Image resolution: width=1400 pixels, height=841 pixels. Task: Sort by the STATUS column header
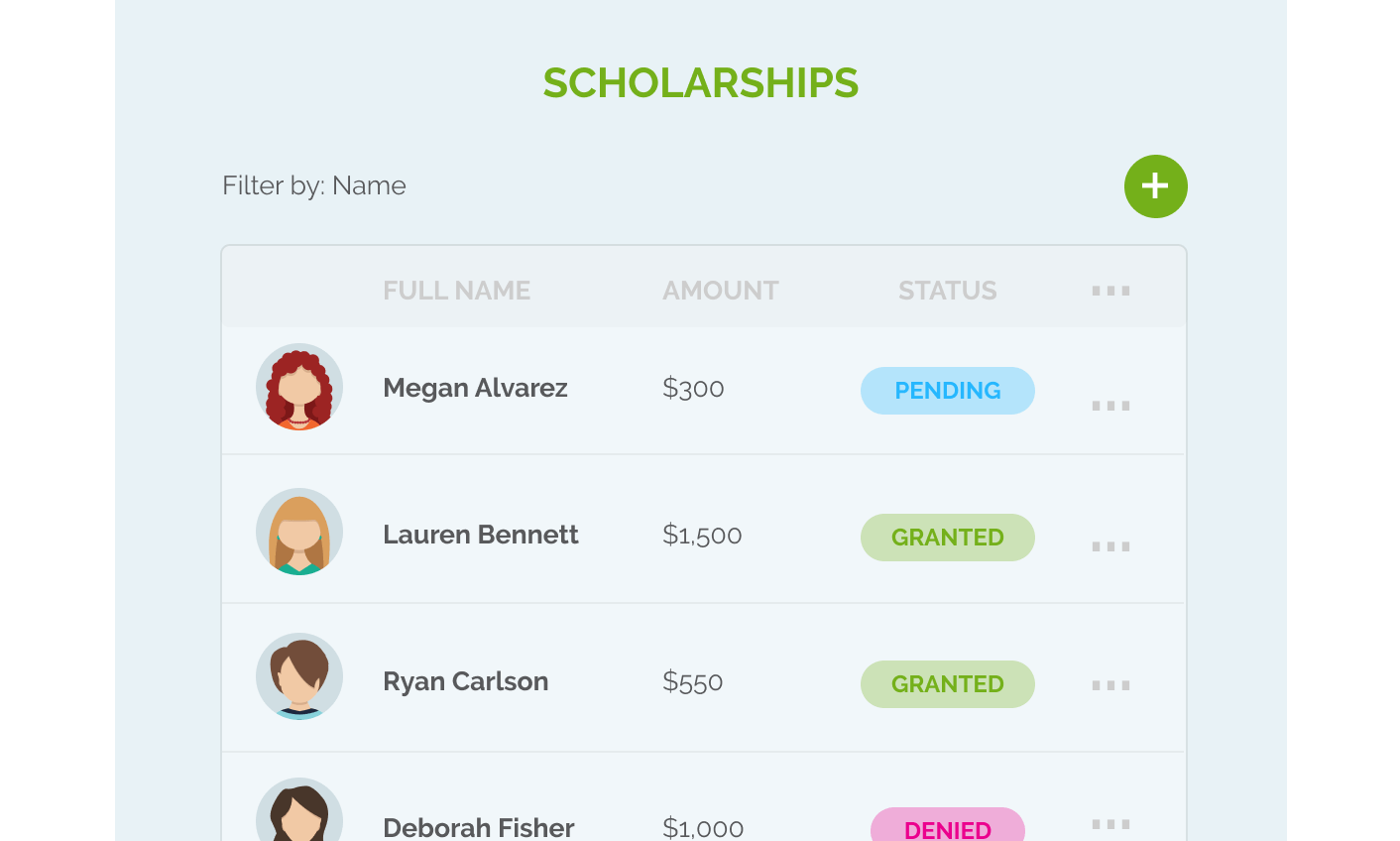pyautogui.click(x=947, y=291)
